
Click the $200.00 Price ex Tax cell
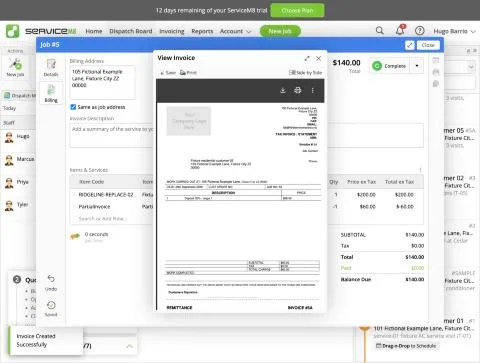(x=366, y=195)
